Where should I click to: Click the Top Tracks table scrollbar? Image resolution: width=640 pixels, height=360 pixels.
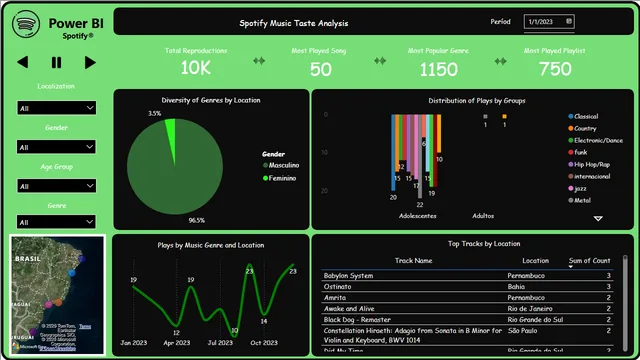[624, 303]
